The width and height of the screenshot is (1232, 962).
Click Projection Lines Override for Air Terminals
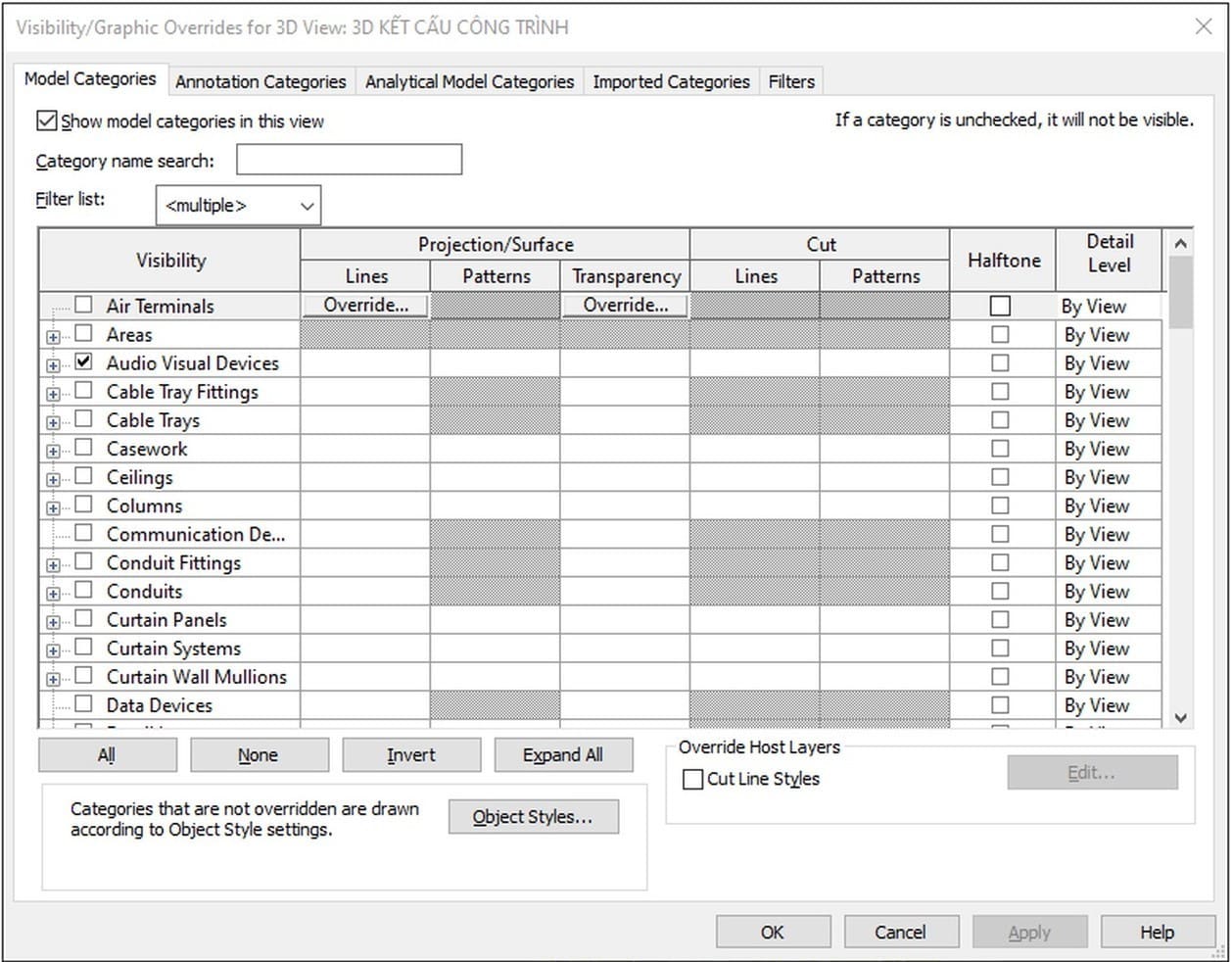(365, 306)
